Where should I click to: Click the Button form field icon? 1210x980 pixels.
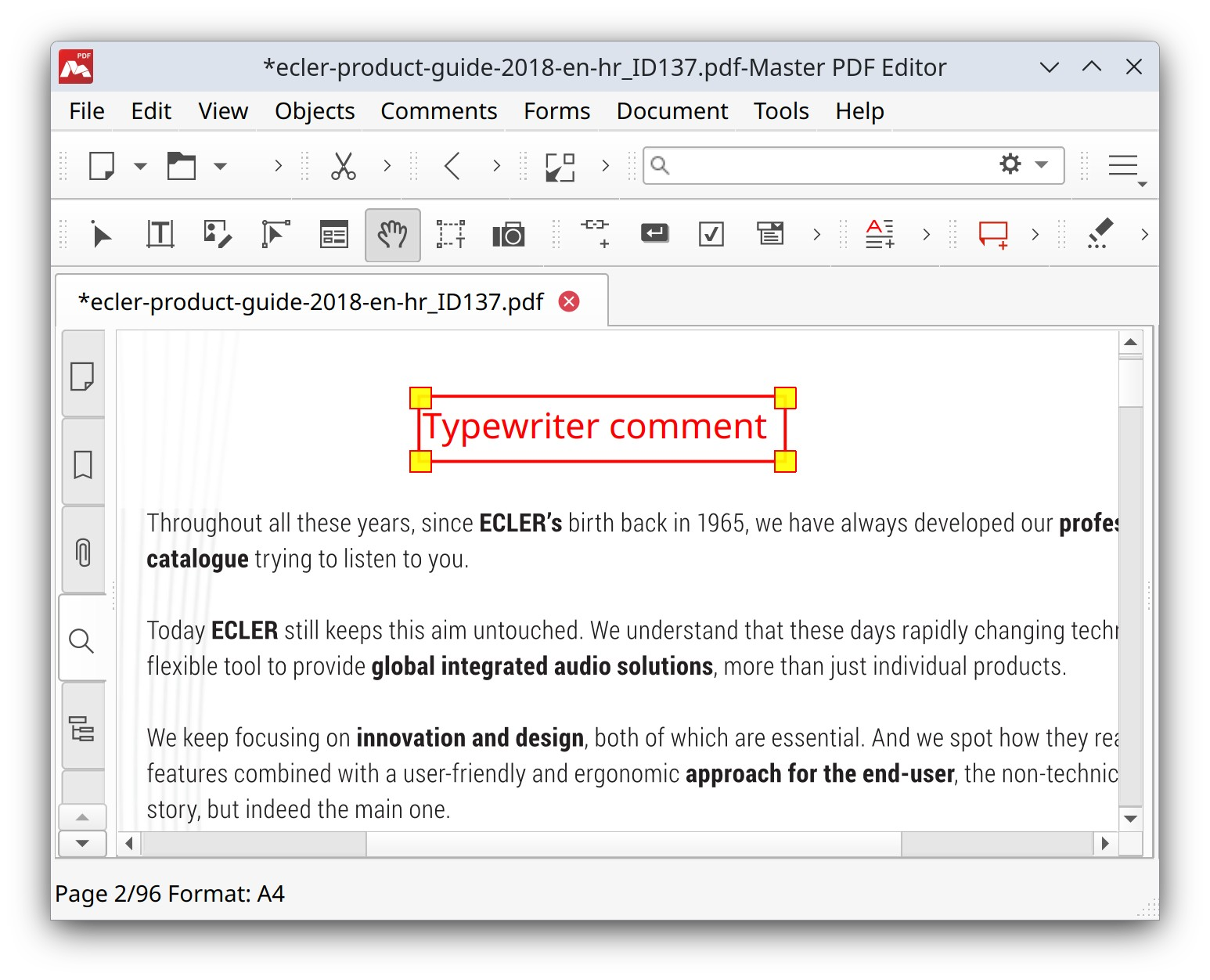click(654, 233)
